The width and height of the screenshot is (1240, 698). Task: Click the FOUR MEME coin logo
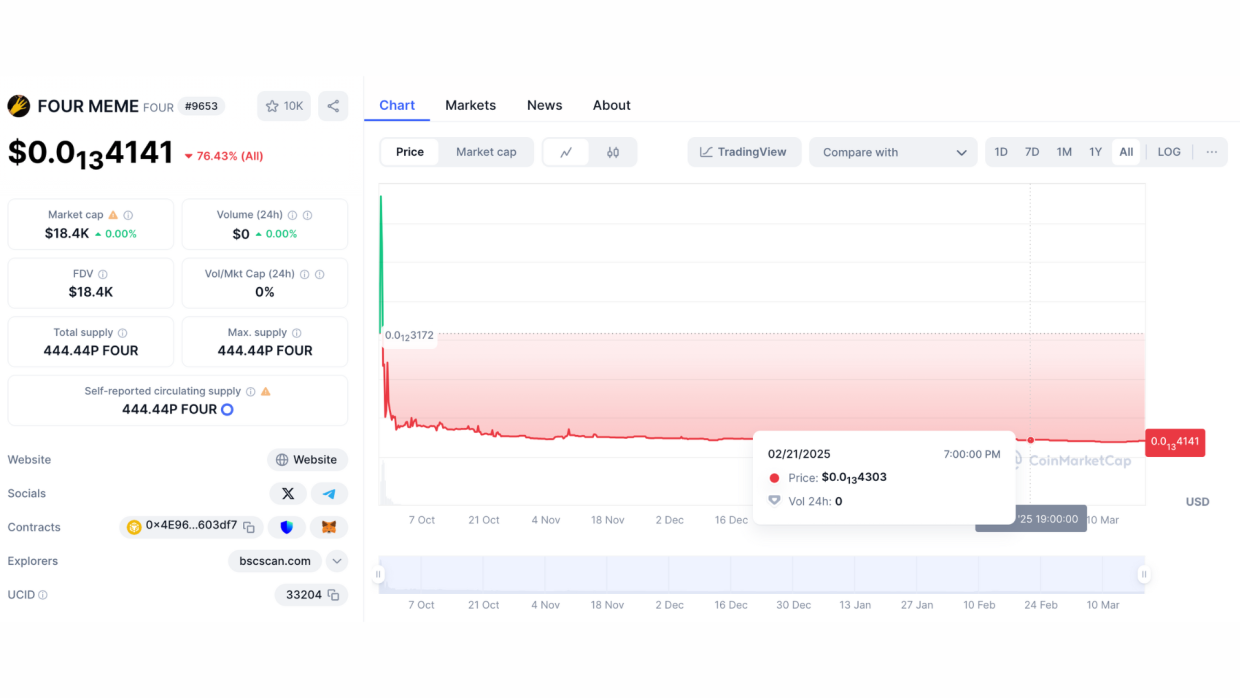click(x=19, y=106)
